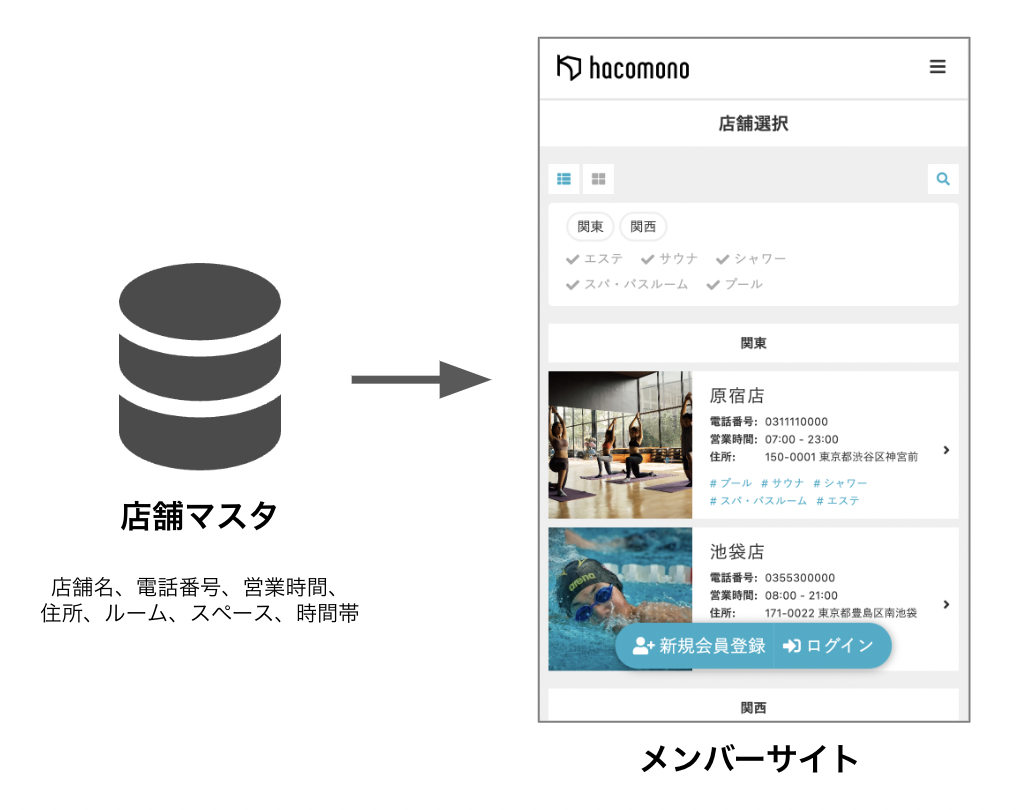The width and height of the screenshot is (1026, 810).
Task: Enable the プール filter option
Action: pos(735,285)
